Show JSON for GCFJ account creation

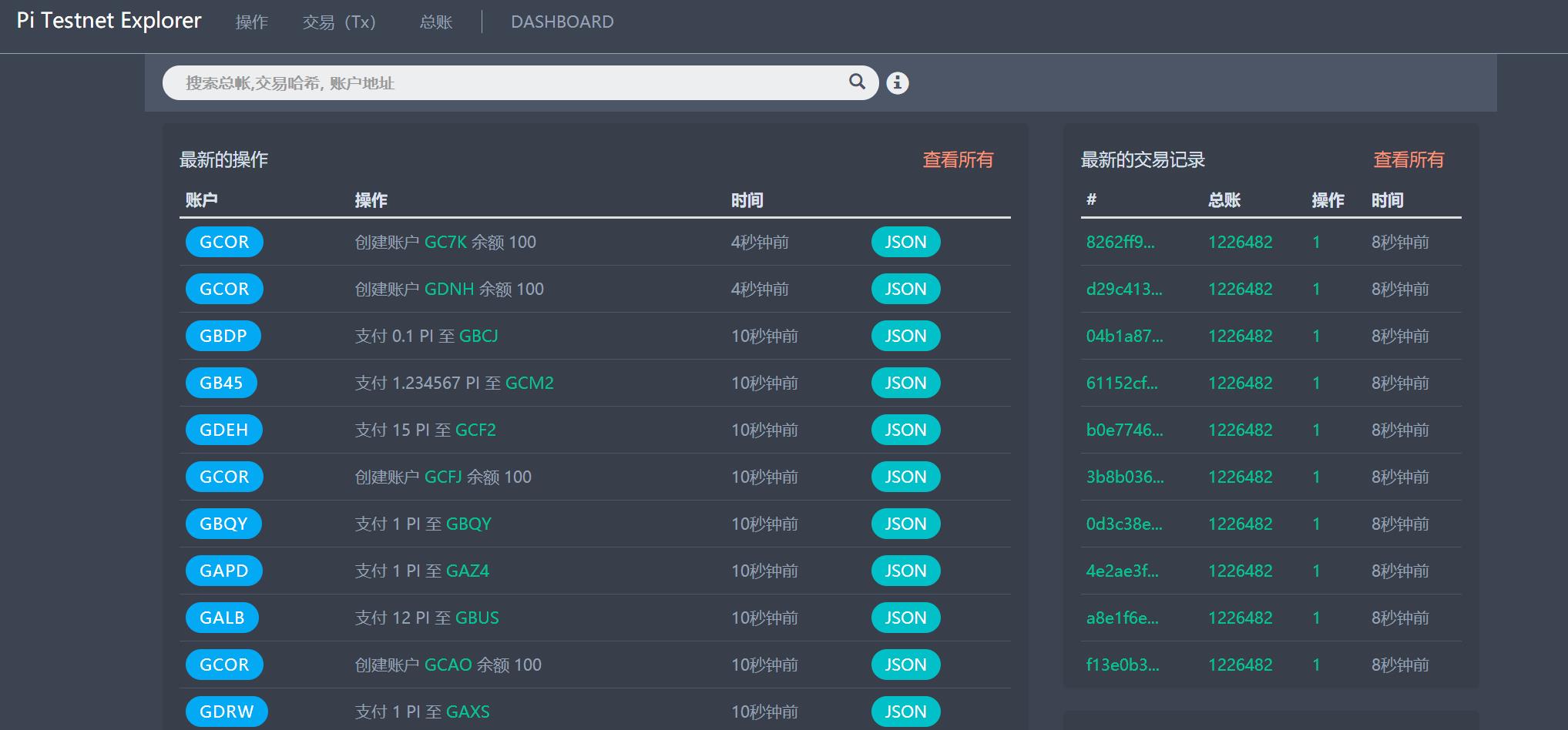[905, 477]
